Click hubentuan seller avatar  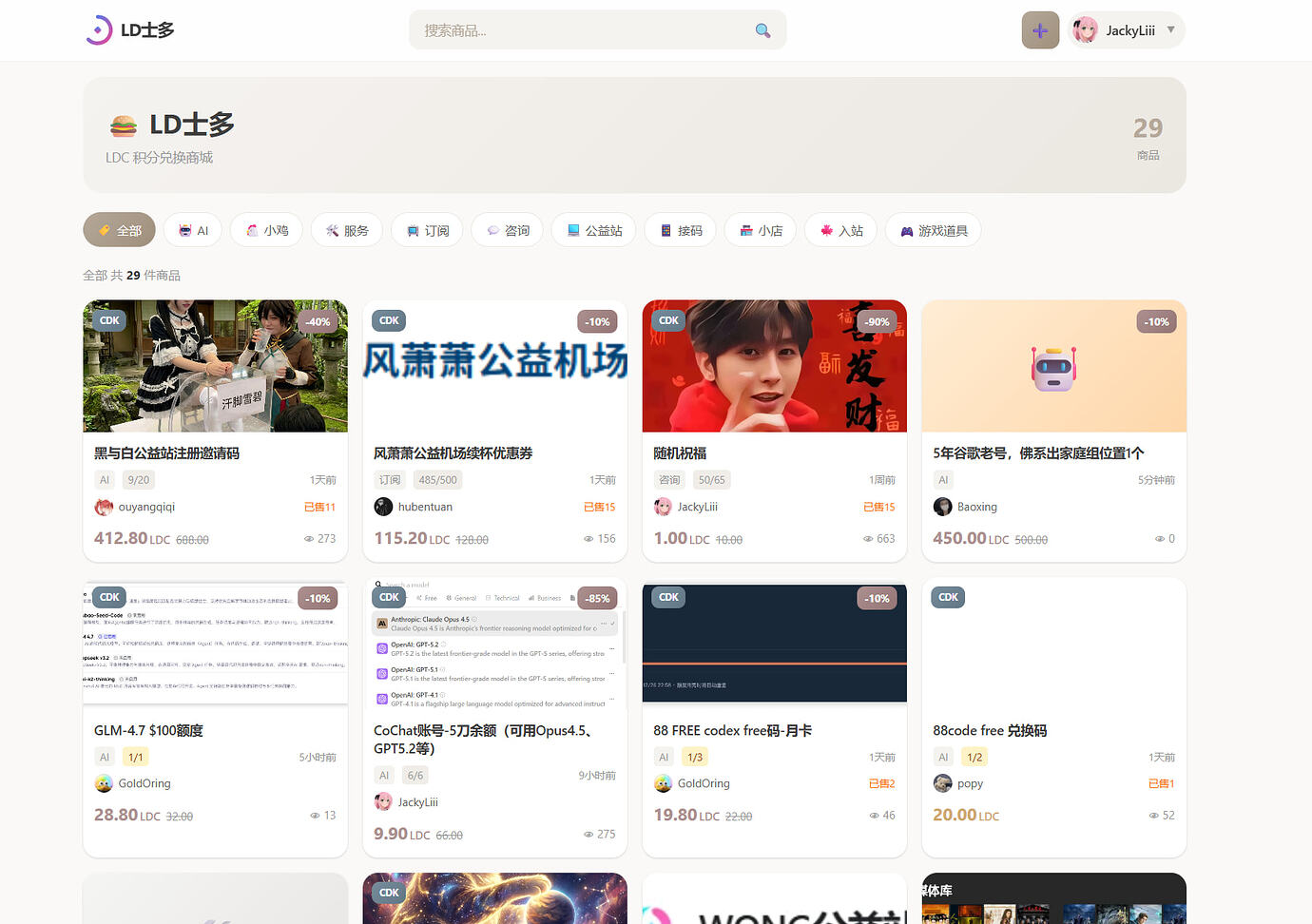click(x=383, y=507)
